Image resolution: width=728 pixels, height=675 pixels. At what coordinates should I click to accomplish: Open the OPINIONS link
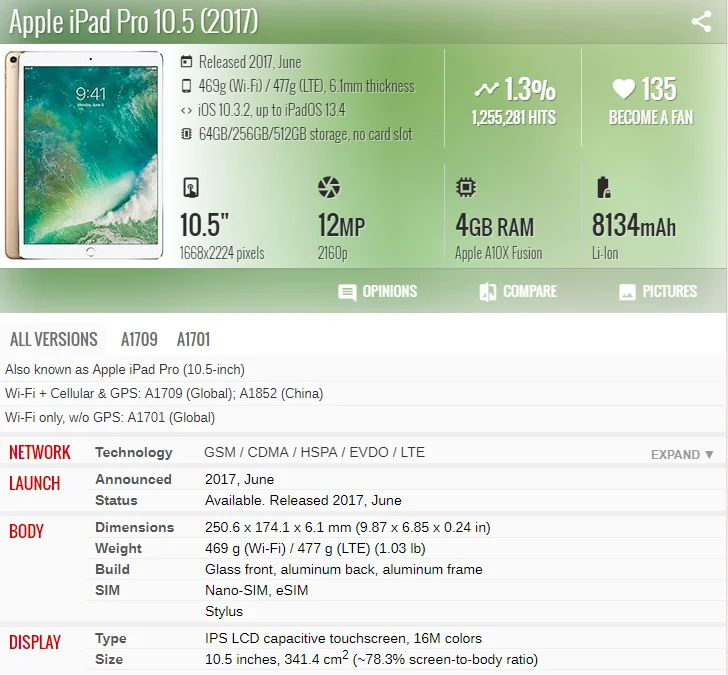tap(390, 292)
